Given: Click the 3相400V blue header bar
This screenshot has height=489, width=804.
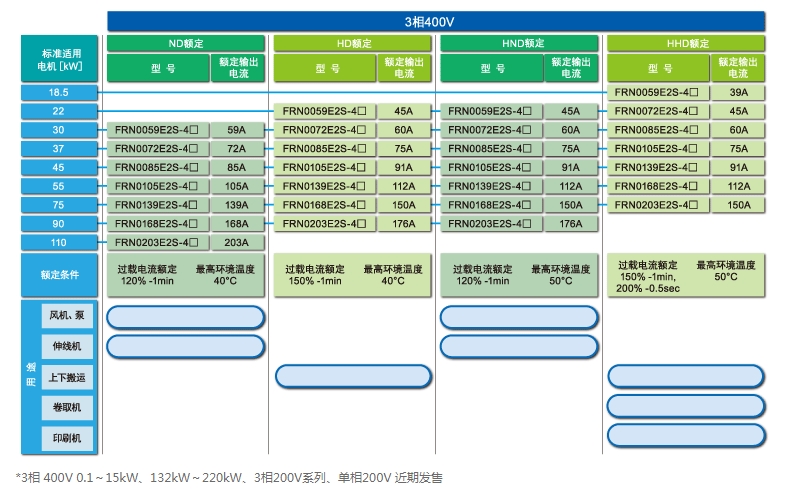Looking at the screenshot, I should pyautogui.click(x=436, y=21).
